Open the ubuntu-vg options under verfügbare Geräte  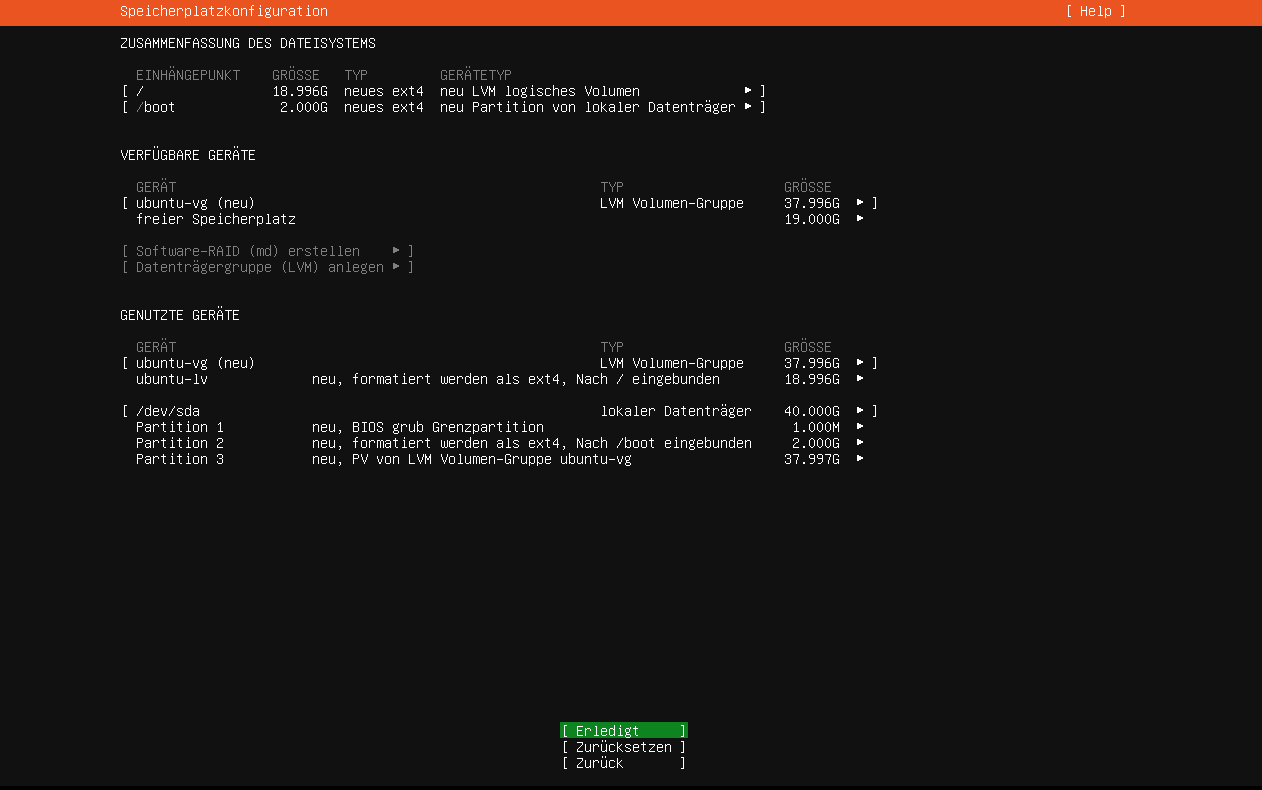click(x=862, y=203)
